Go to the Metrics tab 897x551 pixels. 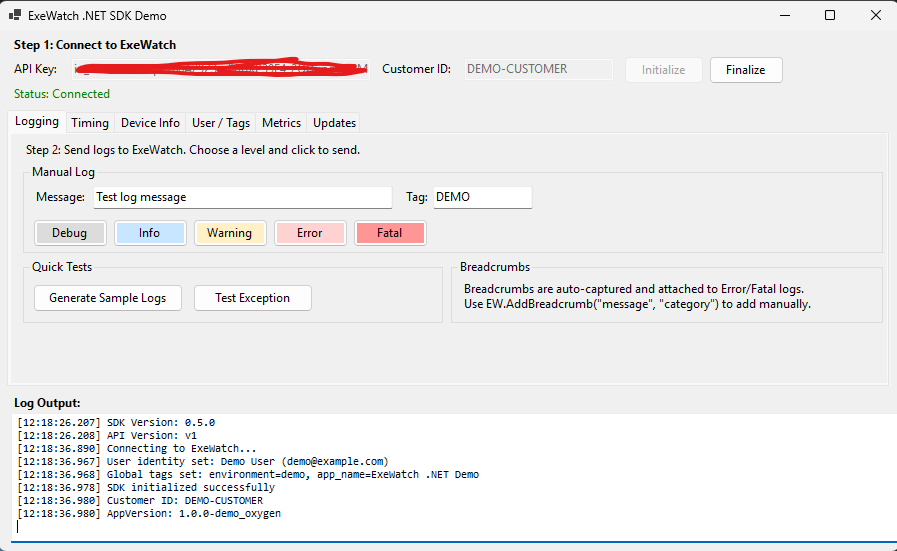pyautogui.click(x=281, y=123)
